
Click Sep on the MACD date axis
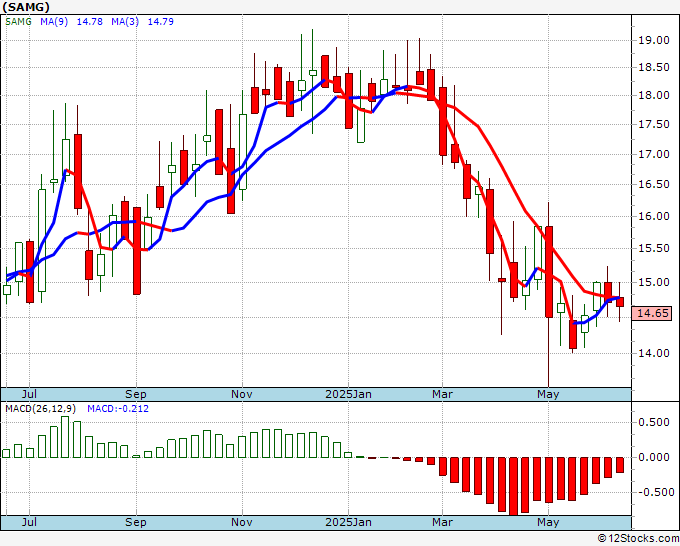tap(136, 522)
